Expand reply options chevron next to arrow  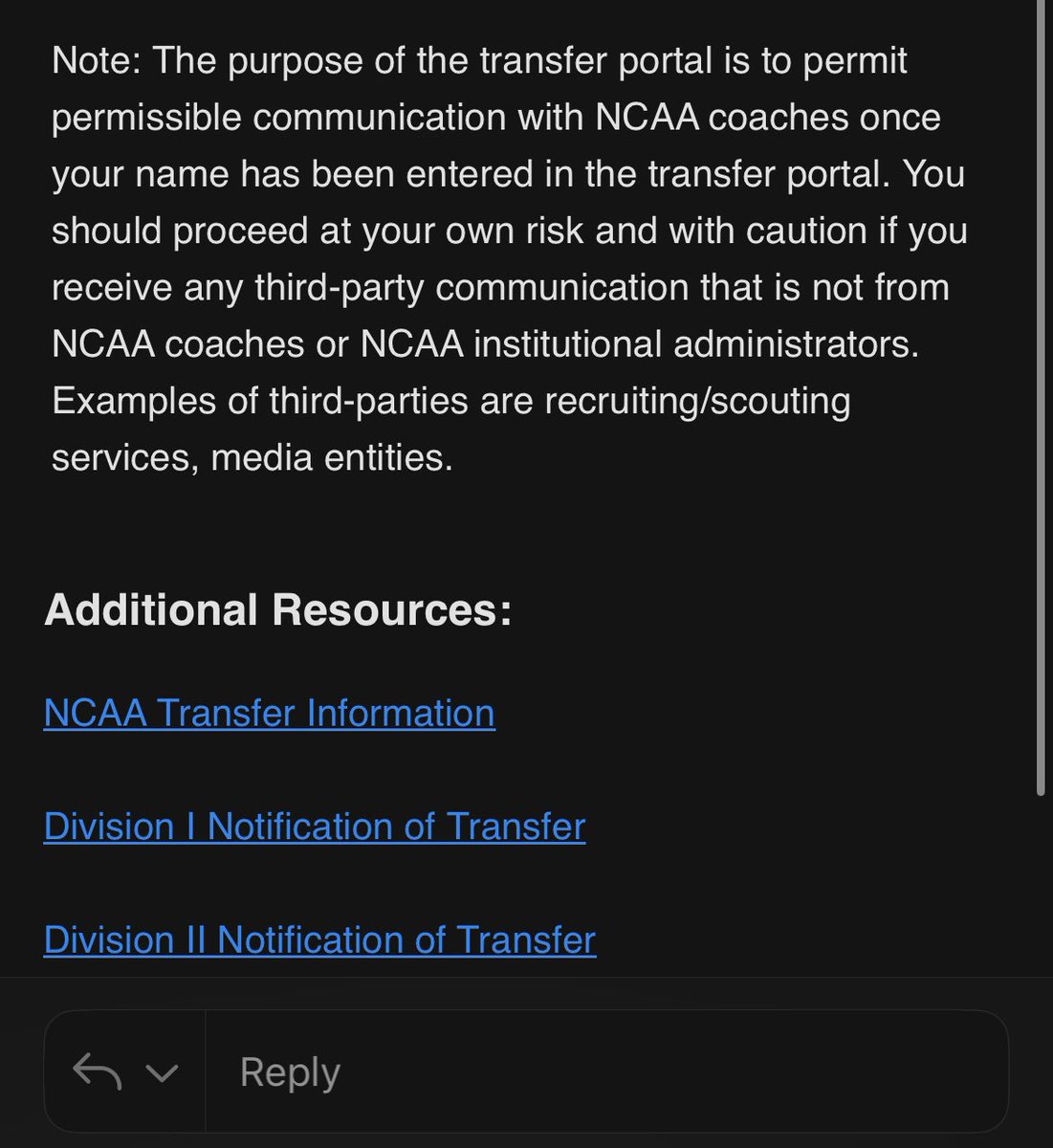(x=162, y=1072)
